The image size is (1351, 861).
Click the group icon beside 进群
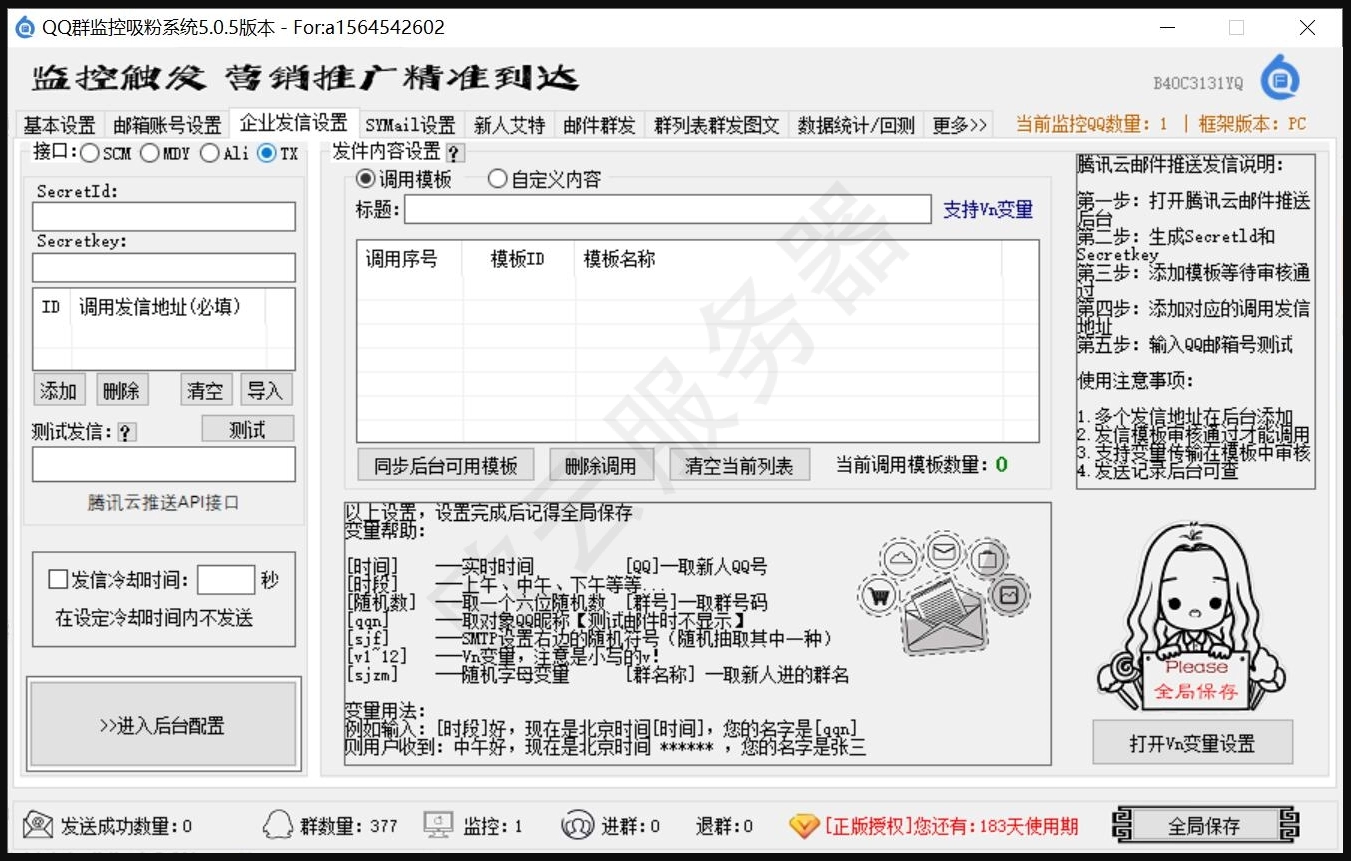[x=577, y=825]
